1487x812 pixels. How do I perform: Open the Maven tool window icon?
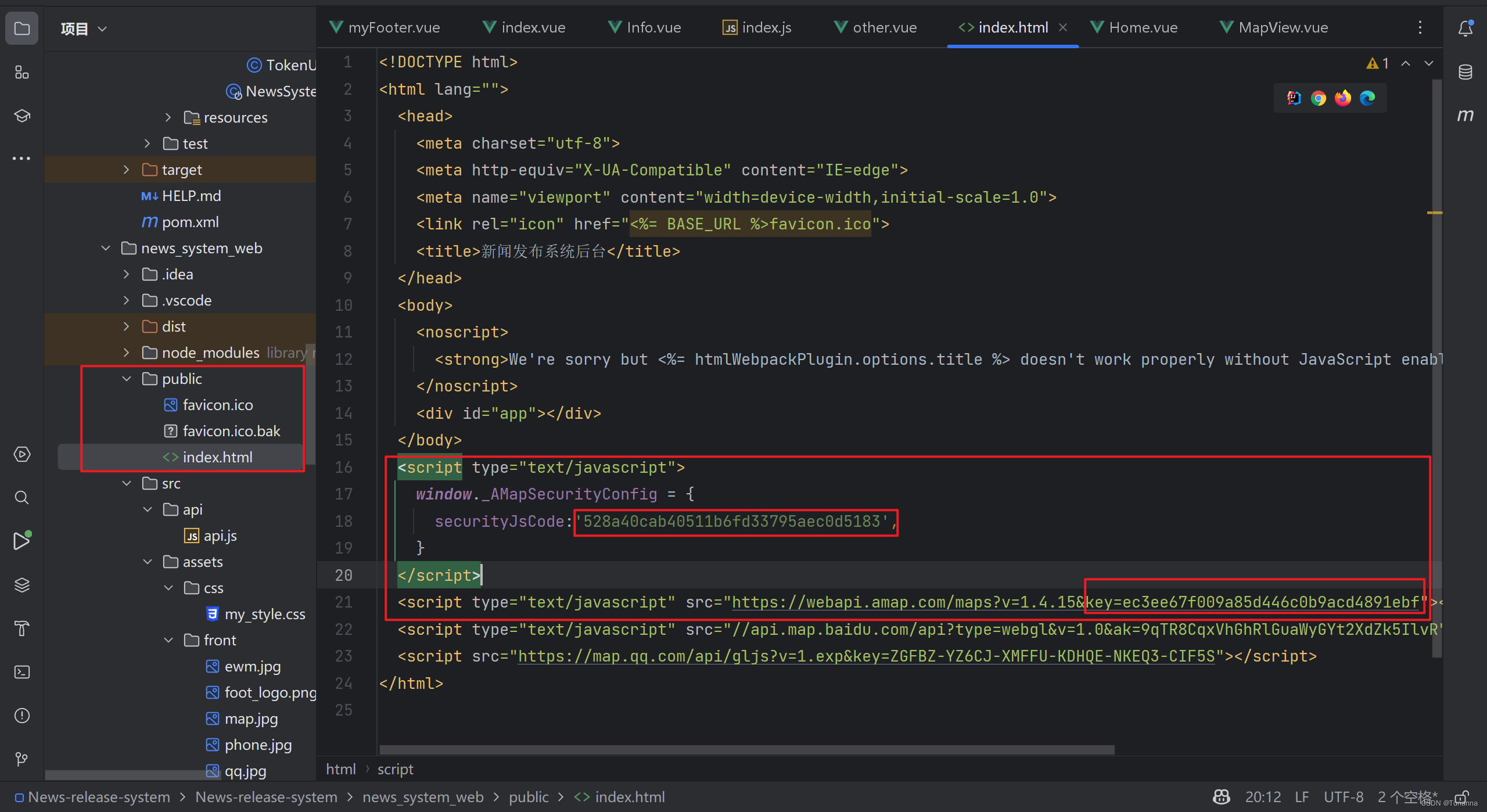(x=1465, y=116)
